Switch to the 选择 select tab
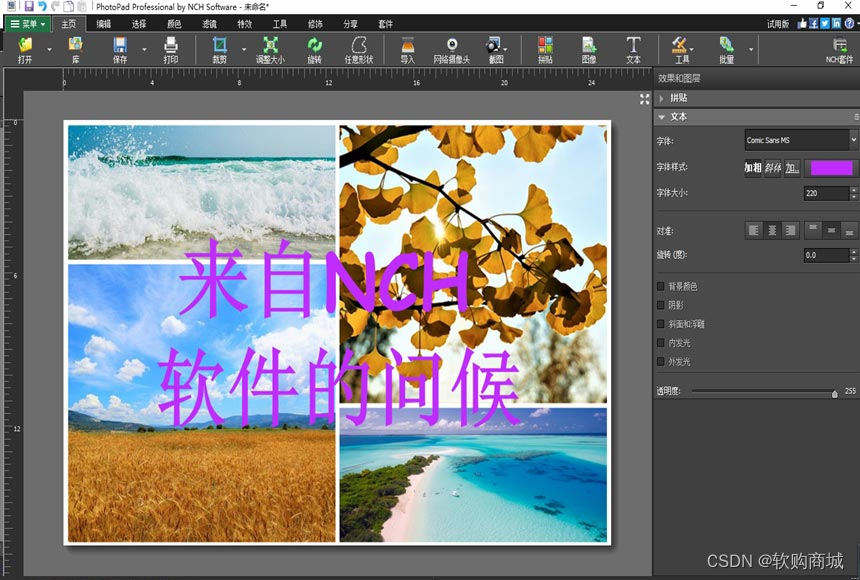The image size is (860, 580). tap(139, 24)
